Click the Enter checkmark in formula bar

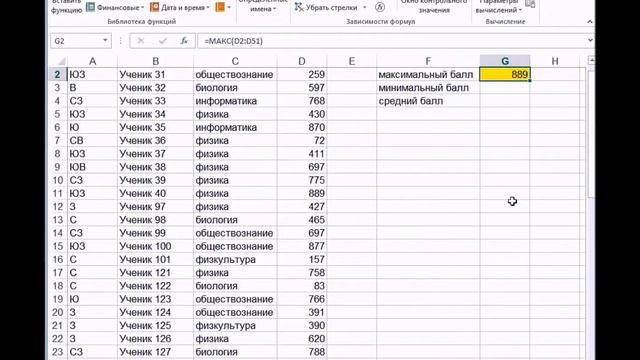pyautogui.click(x=163, y=41)
